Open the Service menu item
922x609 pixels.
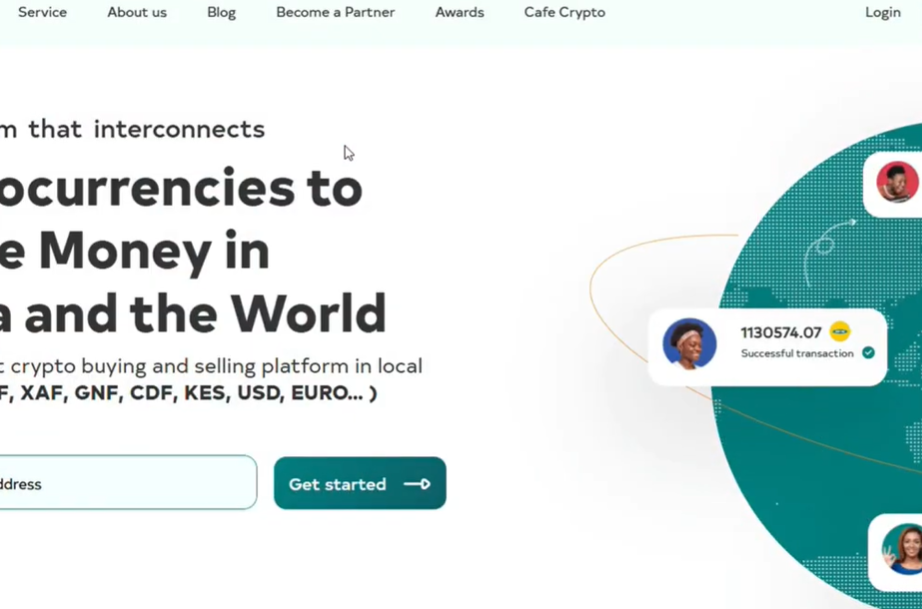(x=42, y=13)
